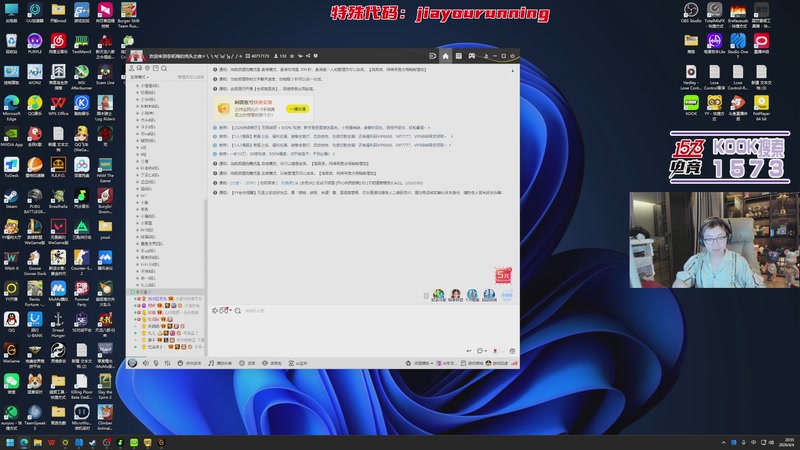Expand the 867 channel in the tree
800x450 pixels.
(143, 195)
